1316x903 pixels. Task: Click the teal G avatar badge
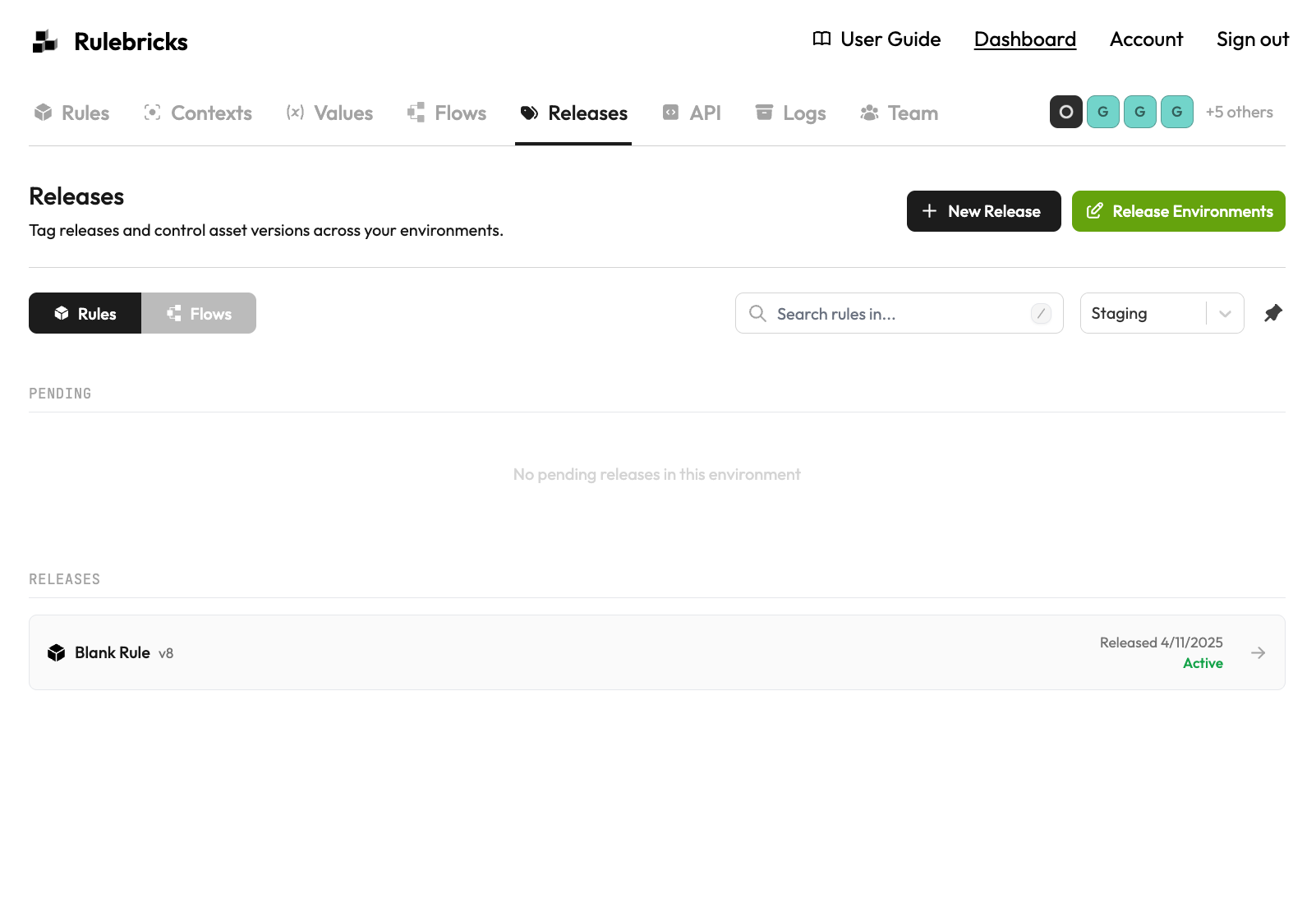tap(1103, 112)
